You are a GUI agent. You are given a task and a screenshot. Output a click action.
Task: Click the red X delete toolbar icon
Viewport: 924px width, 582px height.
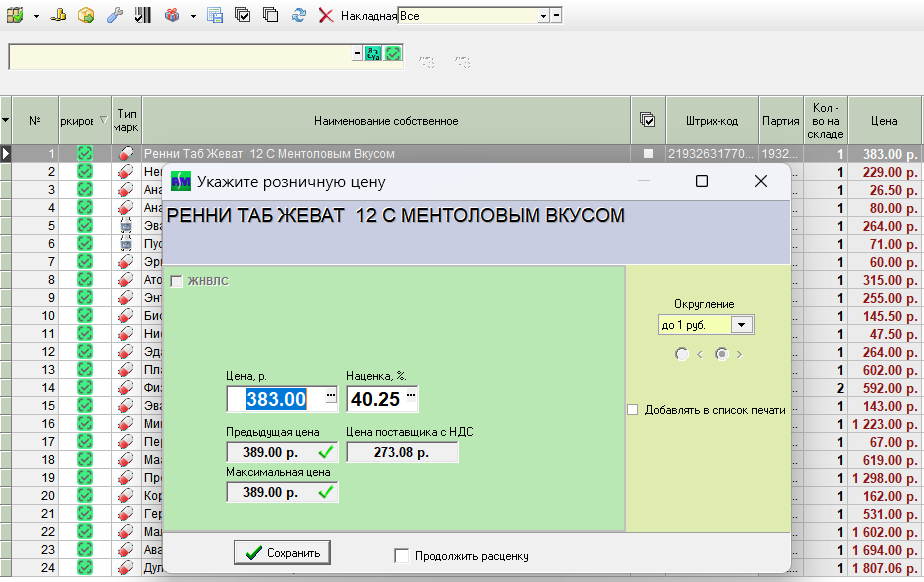(326, 15)
